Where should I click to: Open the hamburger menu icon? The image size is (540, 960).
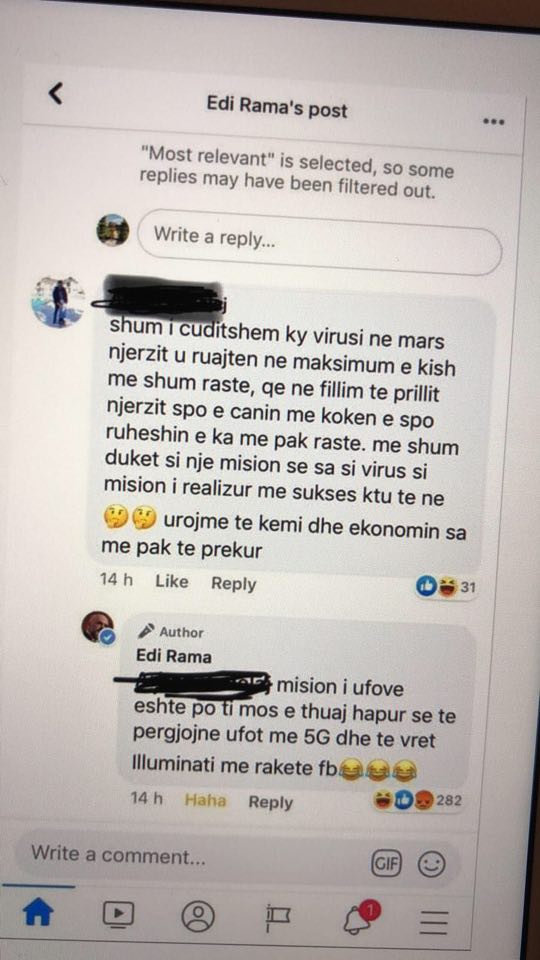tap(435, 921)
